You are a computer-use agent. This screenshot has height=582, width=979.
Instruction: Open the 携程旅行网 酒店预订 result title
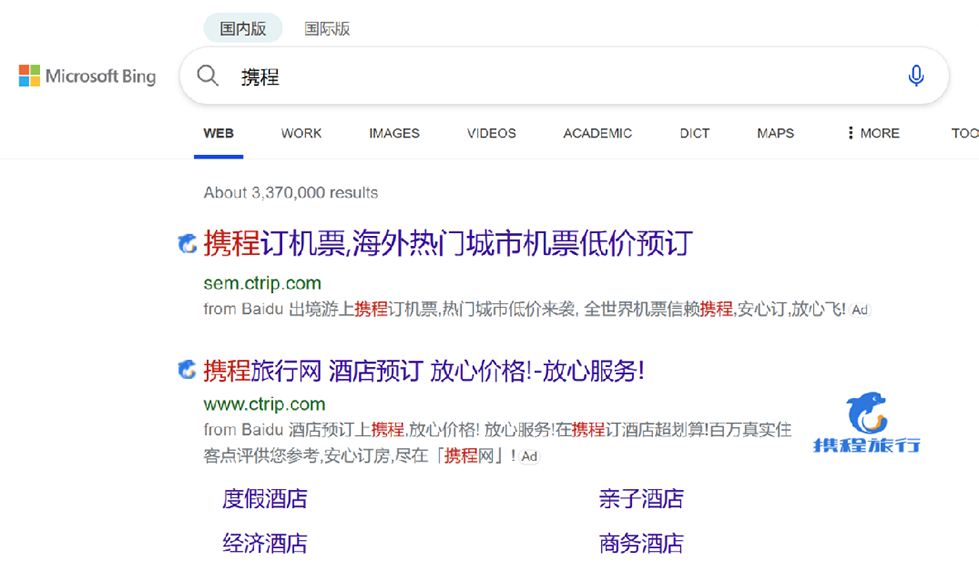(424, 371)
